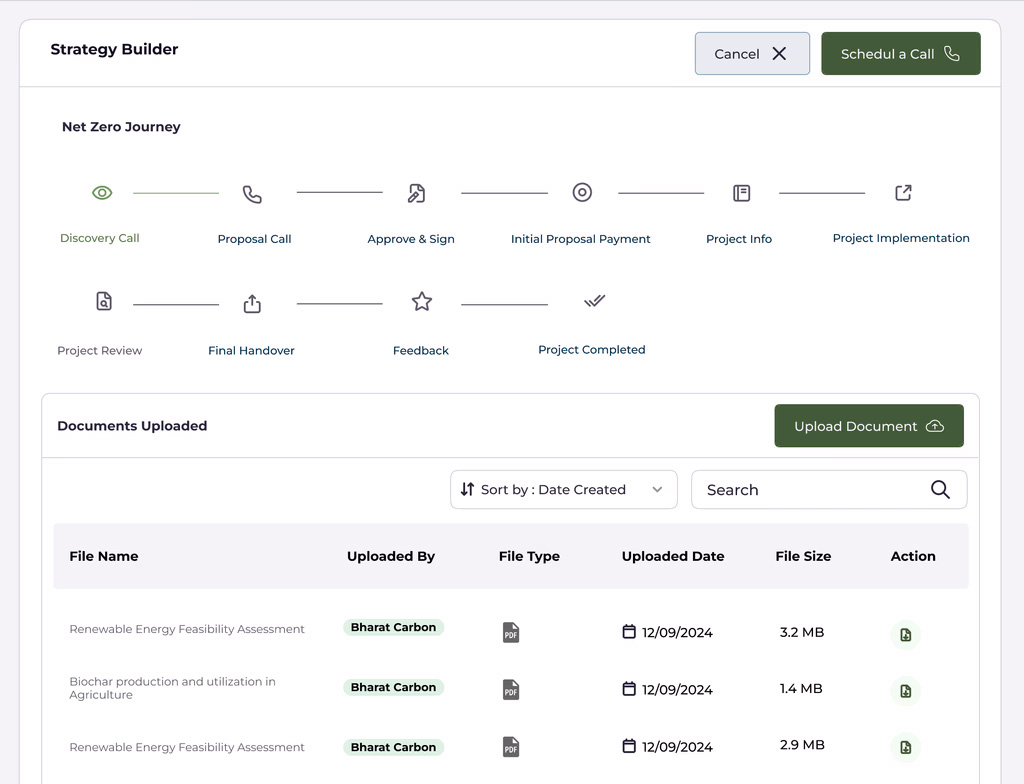Open PDF icon of the 2.9 MB file
Screen dimensions: 1024x784
(511, 747)
